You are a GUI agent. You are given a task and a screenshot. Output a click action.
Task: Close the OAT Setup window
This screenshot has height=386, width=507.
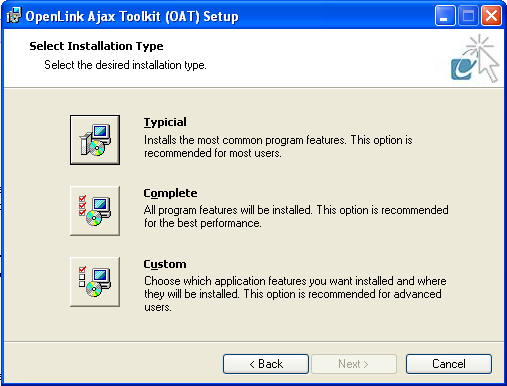[x=491, y=16]
